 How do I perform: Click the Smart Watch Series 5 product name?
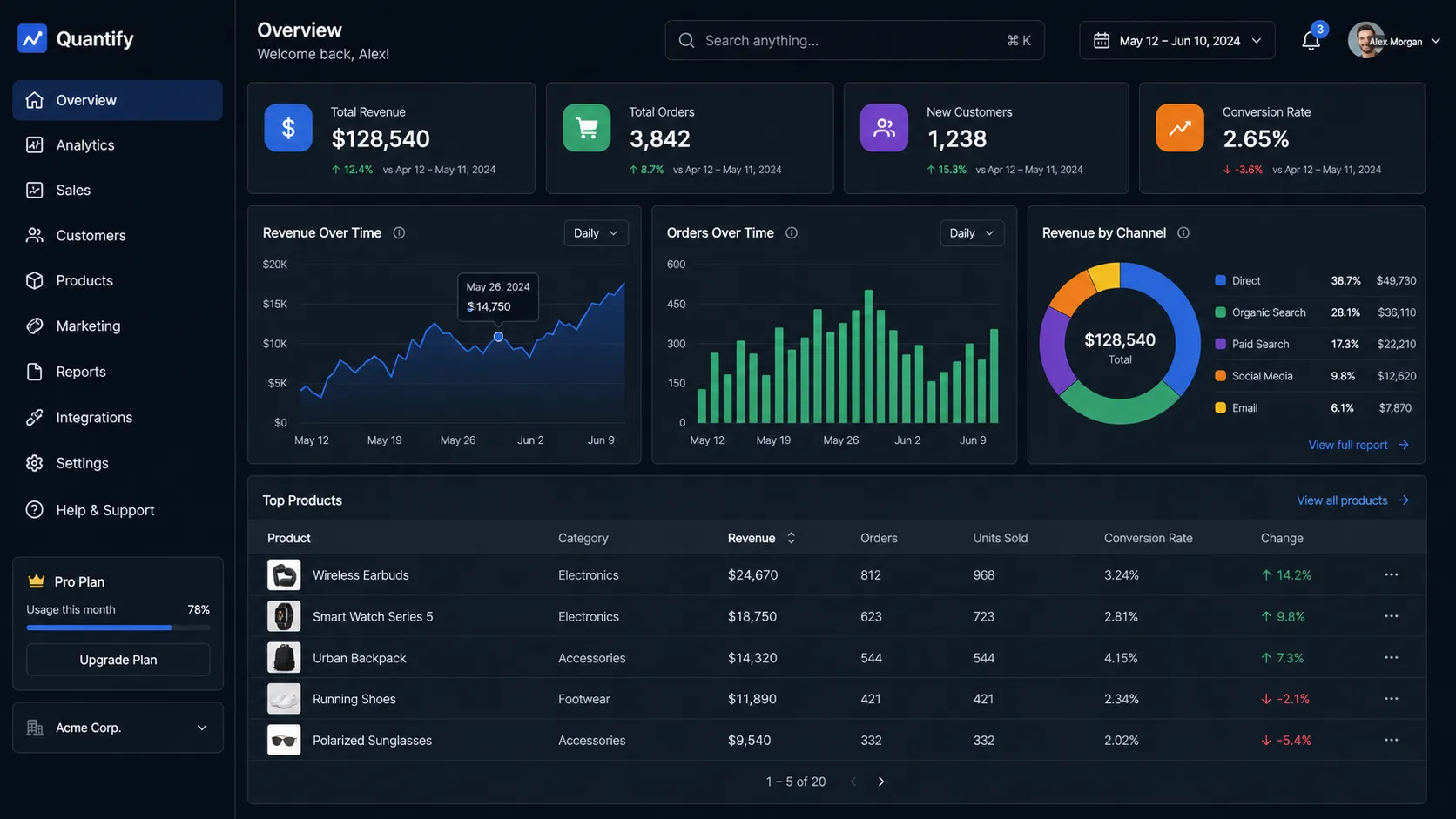[x=373, y=616]
